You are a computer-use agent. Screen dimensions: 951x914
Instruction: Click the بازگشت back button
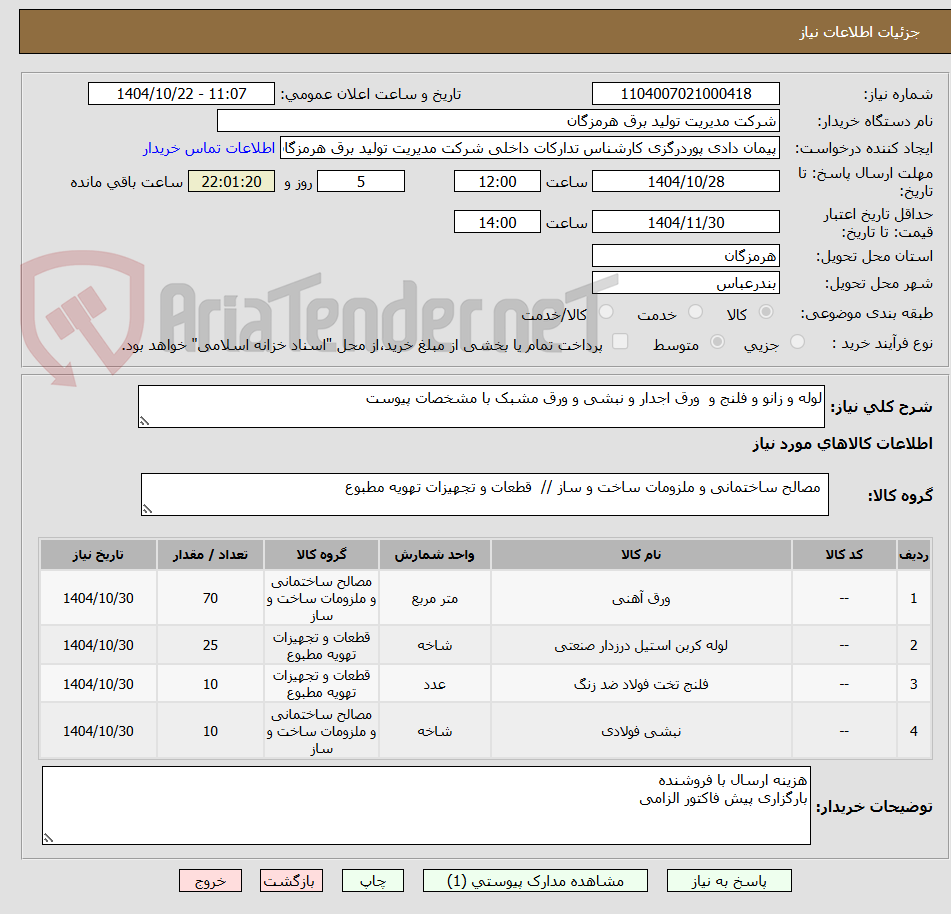coord(291,881)
